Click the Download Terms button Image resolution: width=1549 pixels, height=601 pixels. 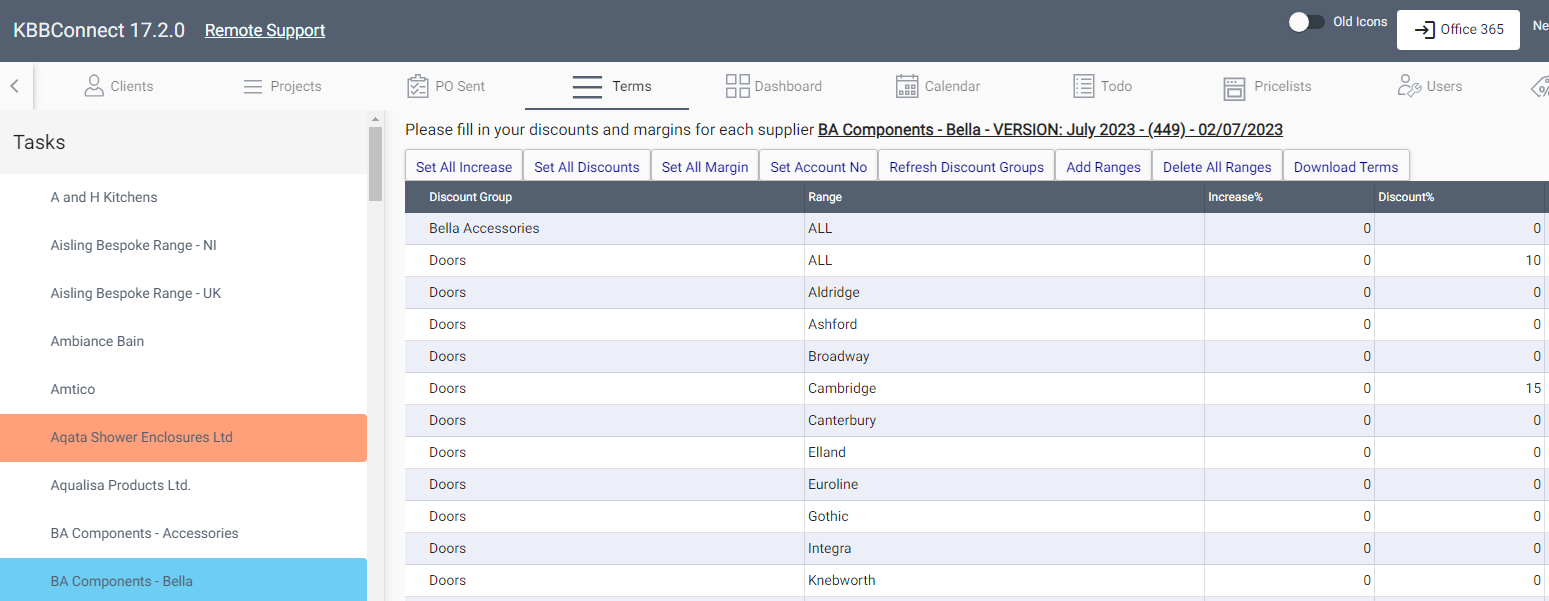coord(1346,167)
